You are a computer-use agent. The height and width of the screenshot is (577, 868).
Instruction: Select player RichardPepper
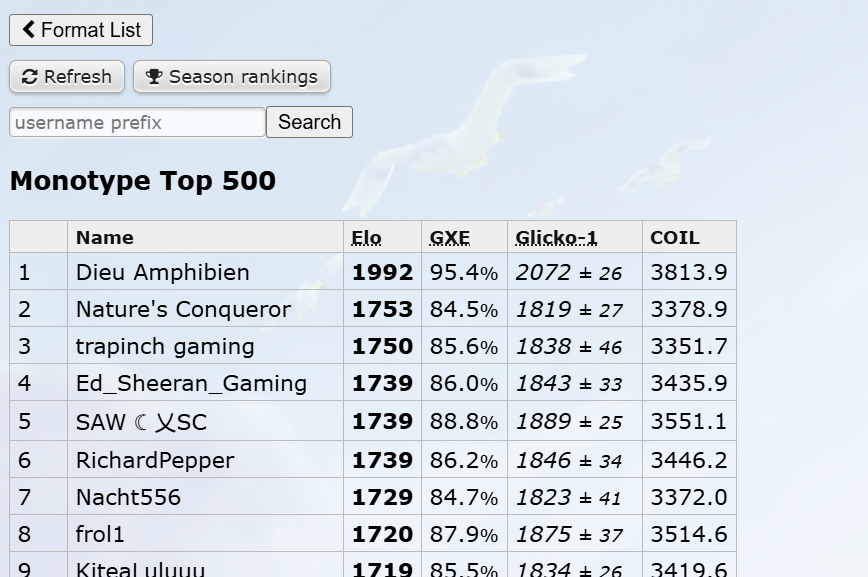point(155,461)
